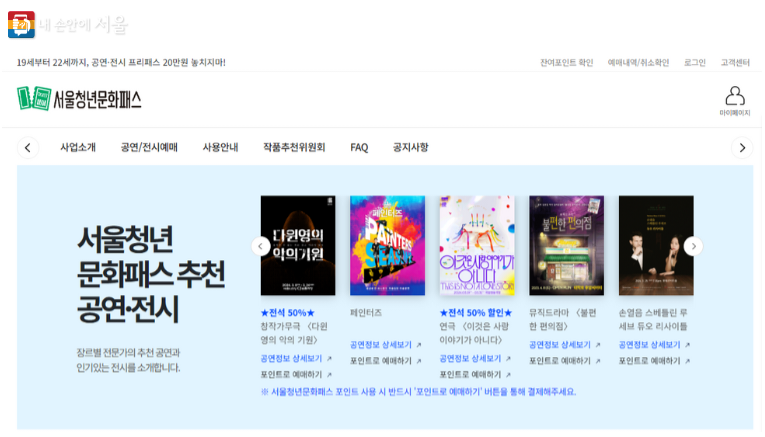The image size is (765, 437).
Task: Open 공연정보 상세보기 for 불편한 편의점
Action: tap(565, 345)
